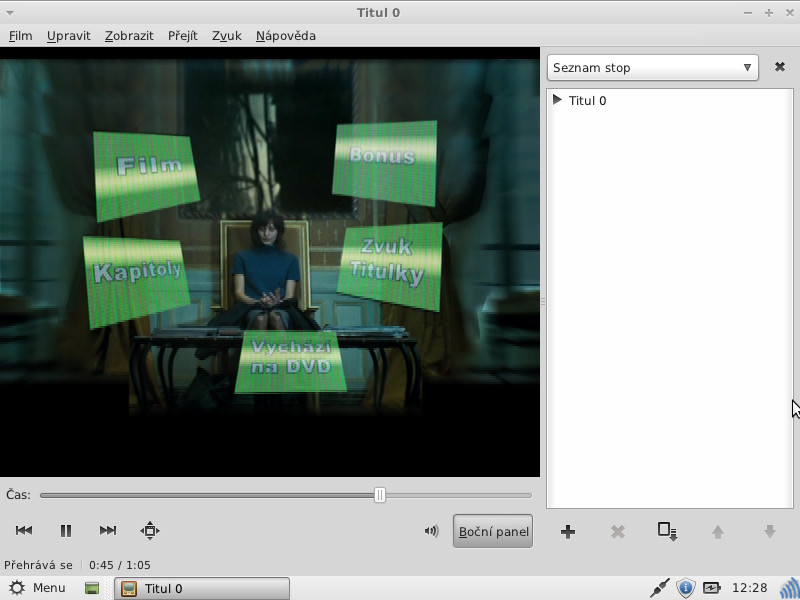Save the playlist to a file

667,531
